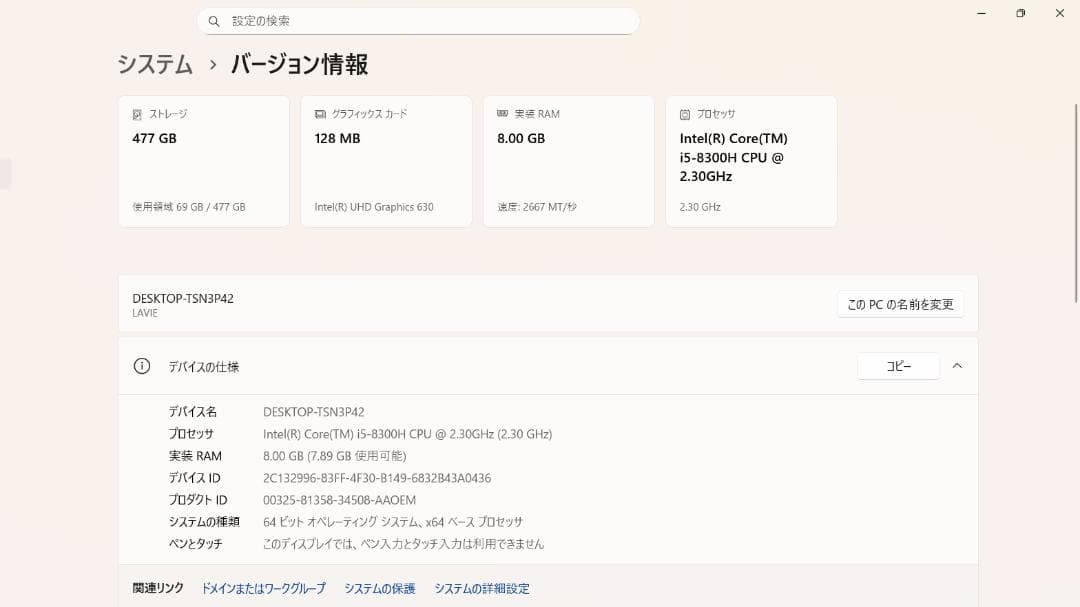Click the search magnifier icon in the search bar
This screenshot has width=1080, height=607.
click(x=213, y=20)
